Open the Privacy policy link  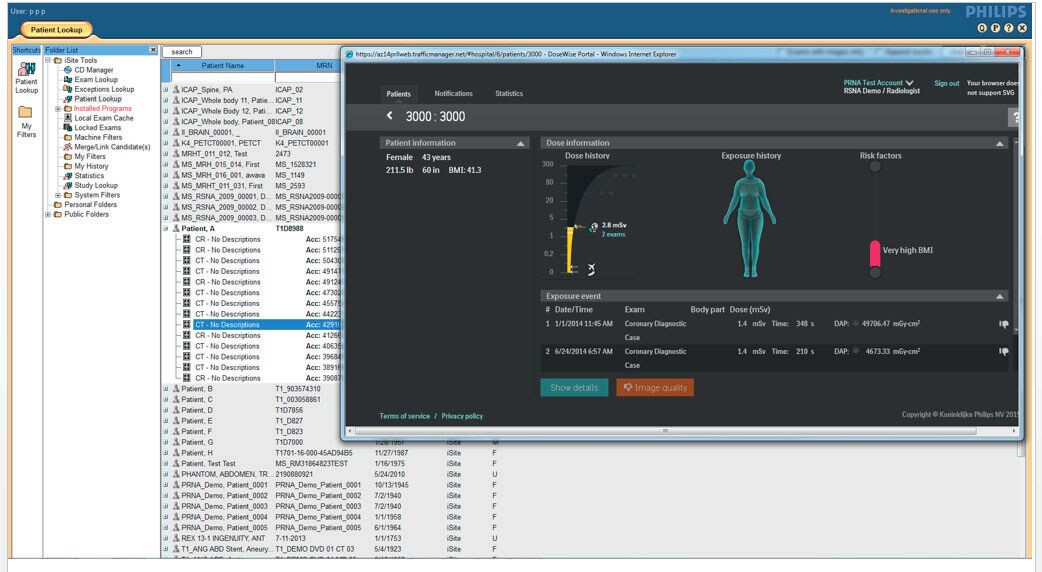[x=462, y=416]
